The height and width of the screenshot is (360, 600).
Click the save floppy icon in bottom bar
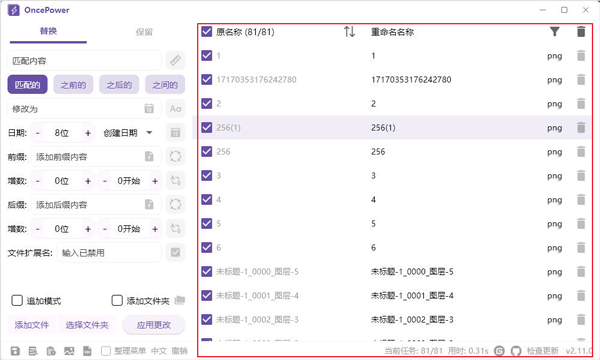(x=15, y=351)
